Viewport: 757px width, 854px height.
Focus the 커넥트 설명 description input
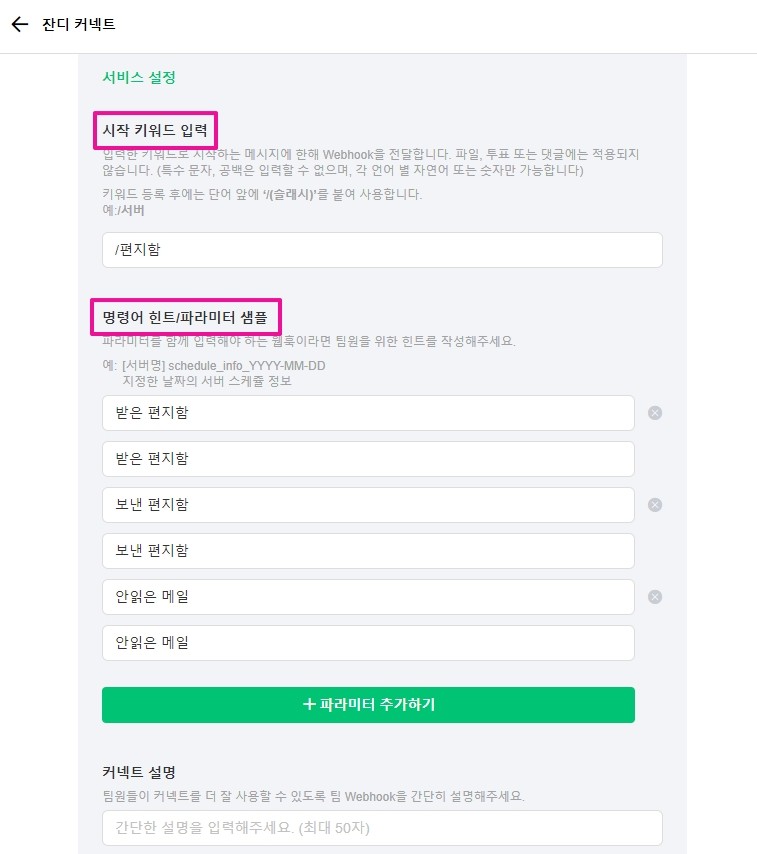pyautogui.click(x=382, y=828)
